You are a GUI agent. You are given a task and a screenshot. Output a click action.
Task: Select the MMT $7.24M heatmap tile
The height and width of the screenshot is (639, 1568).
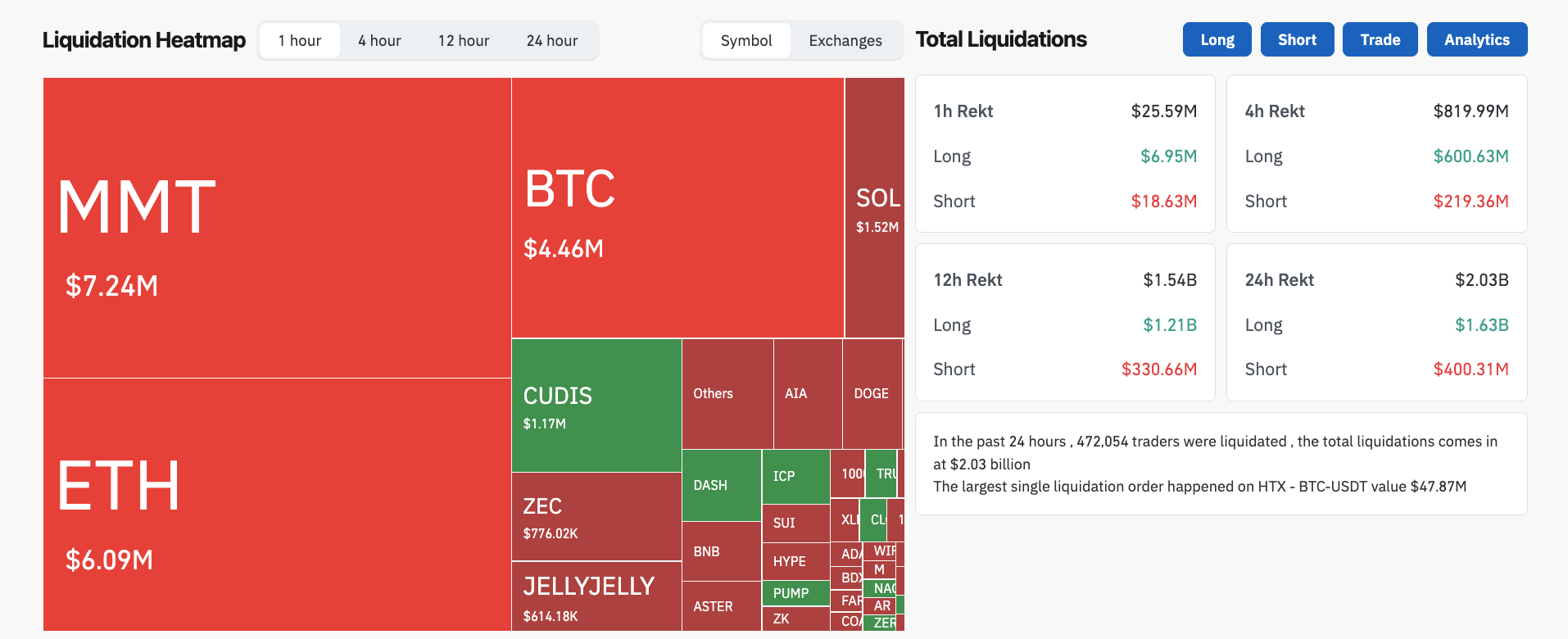[x=277, y=228]
